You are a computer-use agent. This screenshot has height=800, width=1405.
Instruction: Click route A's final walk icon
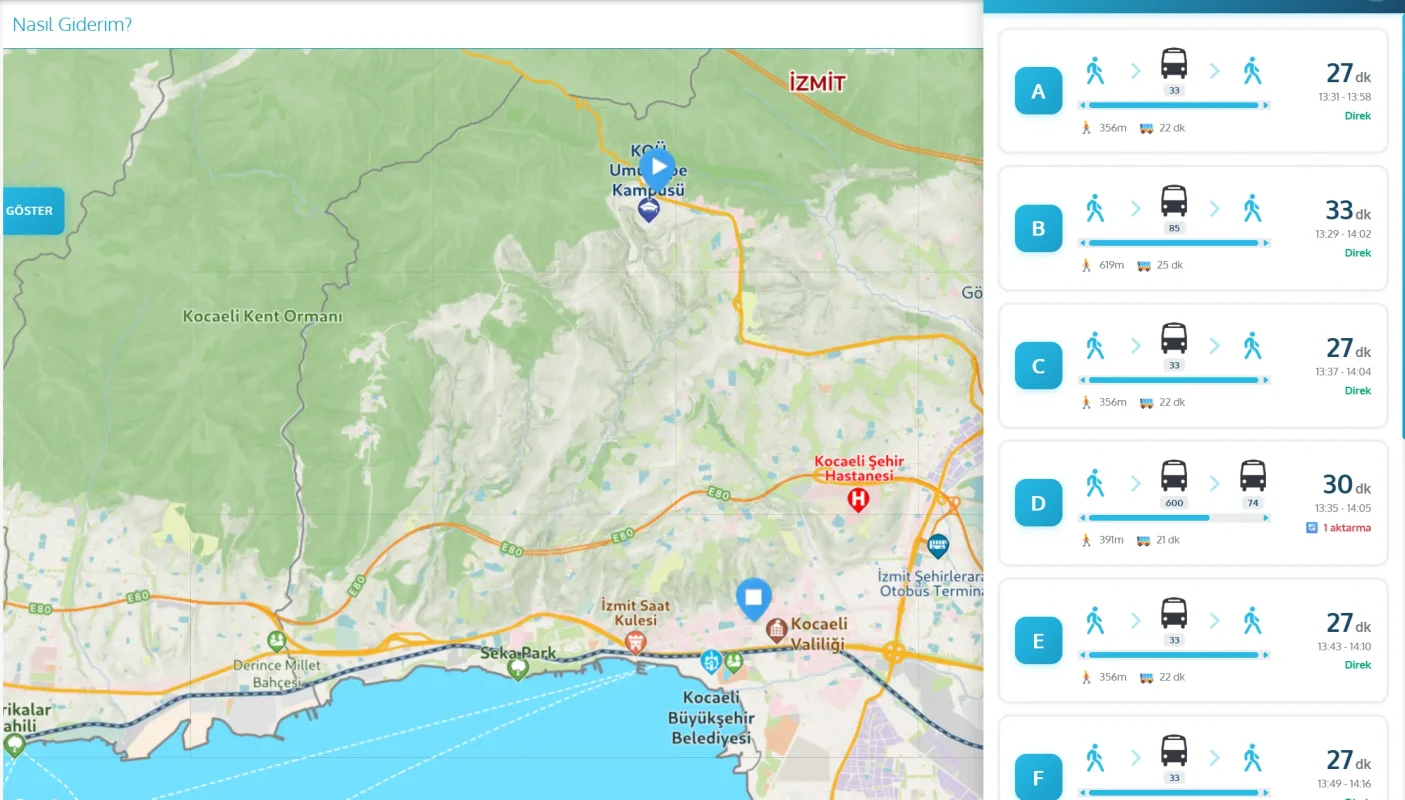coord(1252,70)
